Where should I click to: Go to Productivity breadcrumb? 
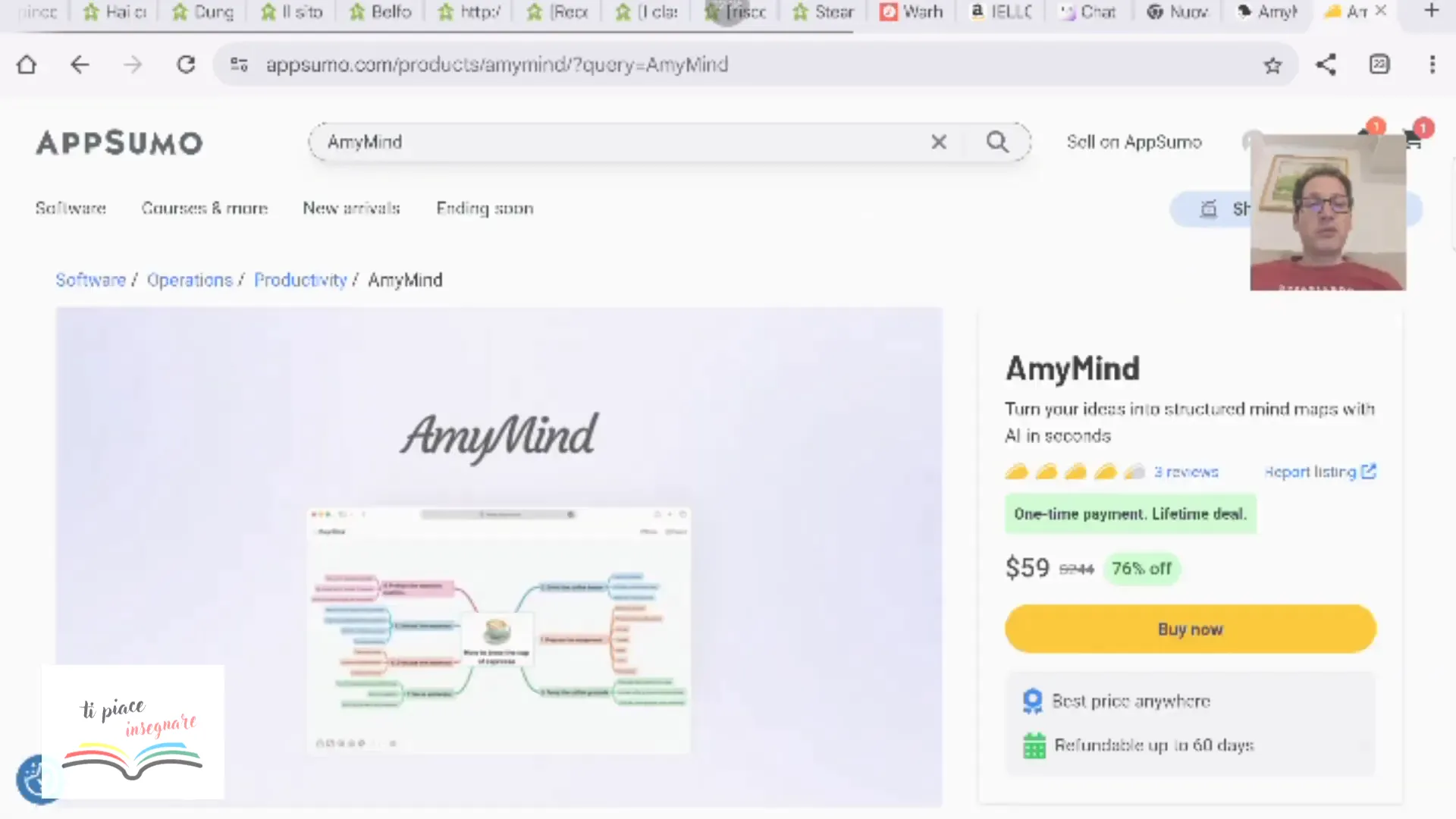pos(300,280)
